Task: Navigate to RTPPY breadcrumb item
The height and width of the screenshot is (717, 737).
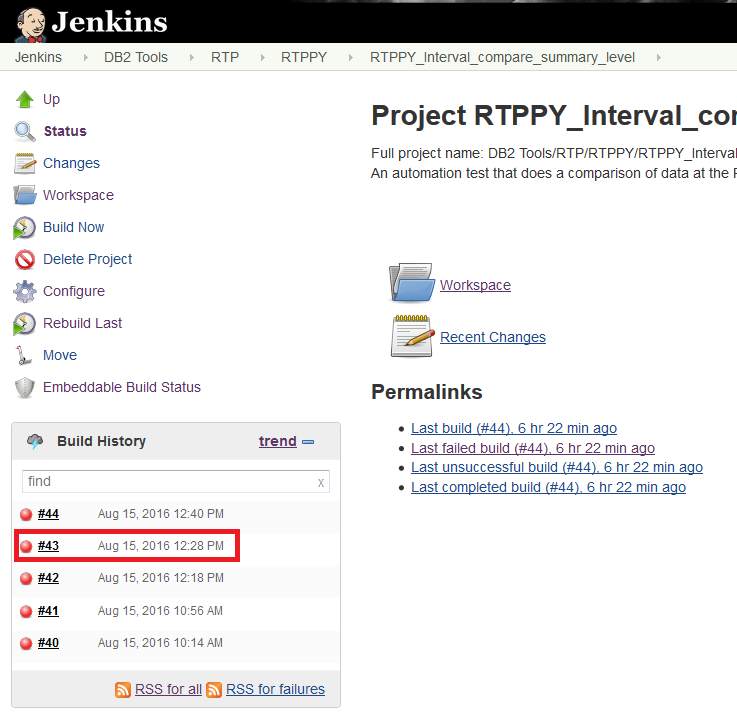Action: point(304,57)
